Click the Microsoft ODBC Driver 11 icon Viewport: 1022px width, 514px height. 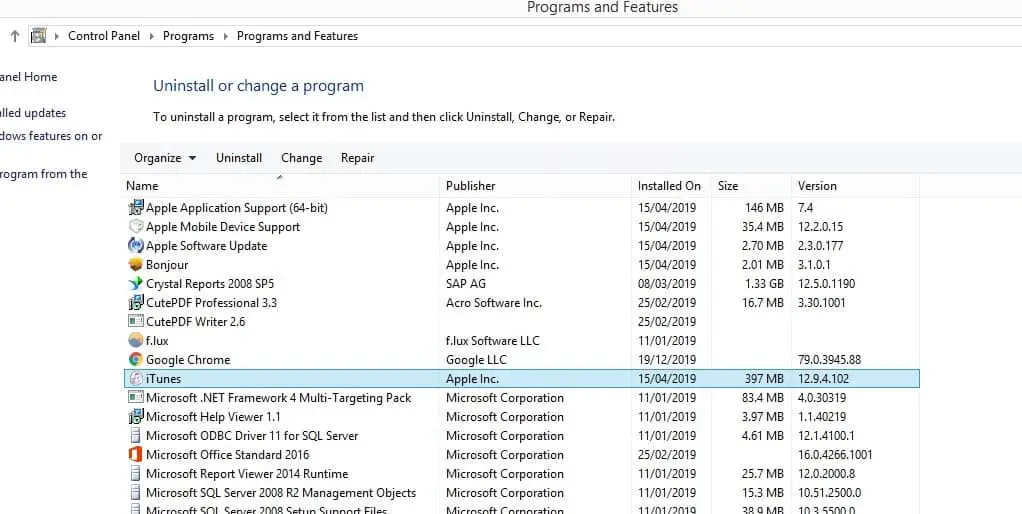click(x=136, y=435)
